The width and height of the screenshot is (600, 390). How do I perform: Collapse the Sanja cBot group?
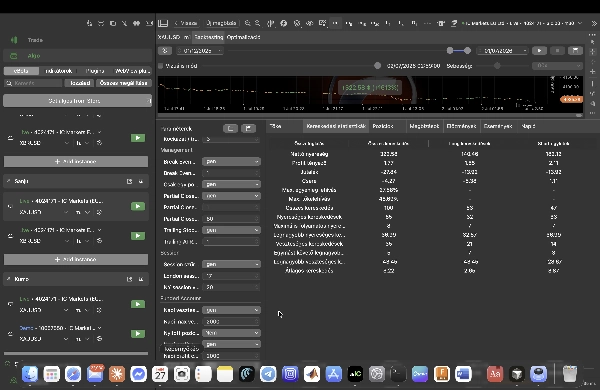(8, 181)
